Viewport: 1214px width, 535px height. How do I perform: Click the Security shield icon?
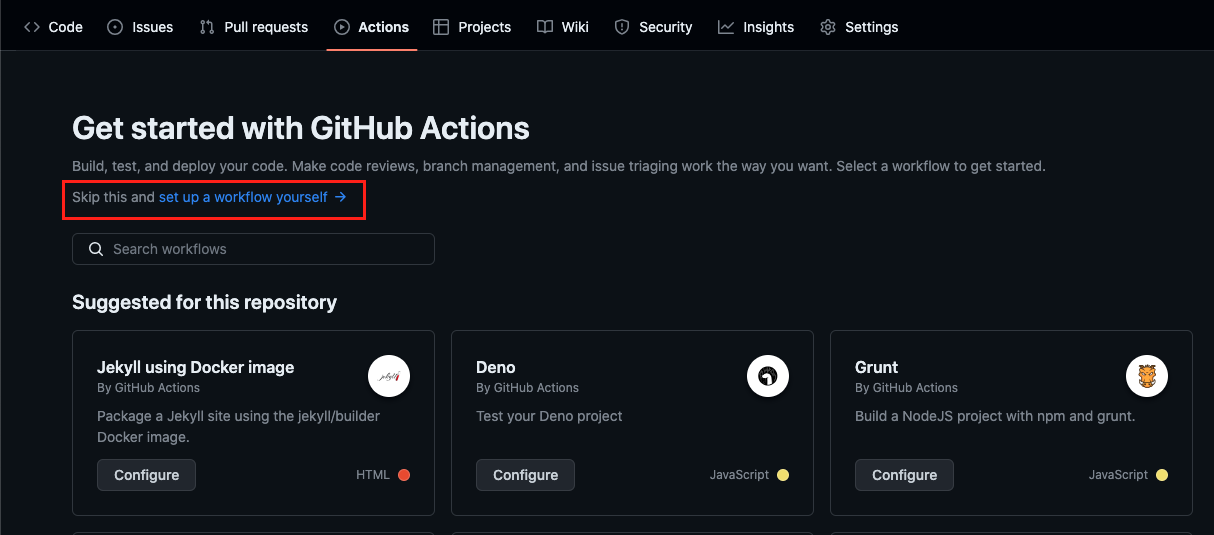point(622,27)
